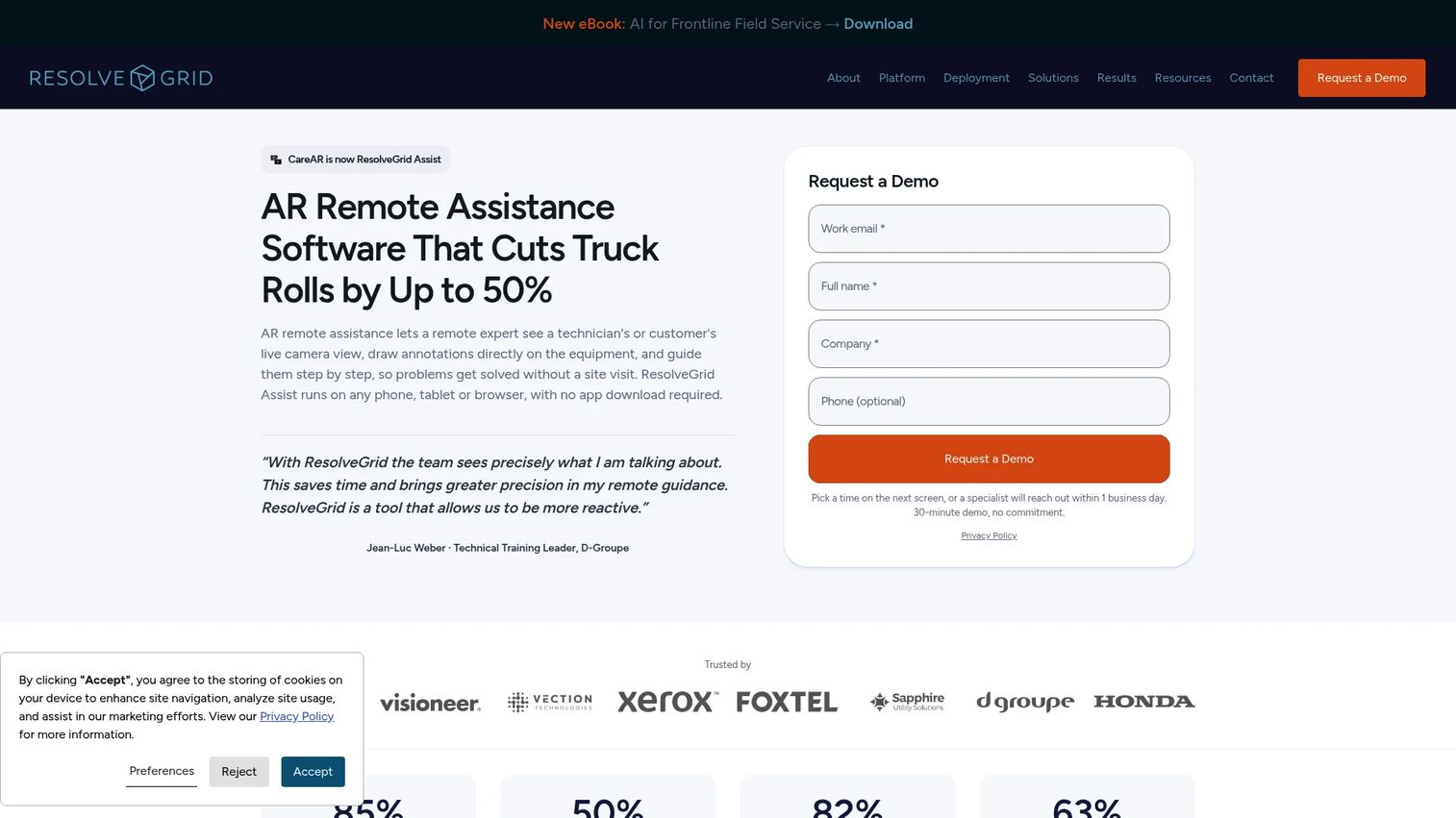Go to the Contact nav item

[x=1251, y=78]
